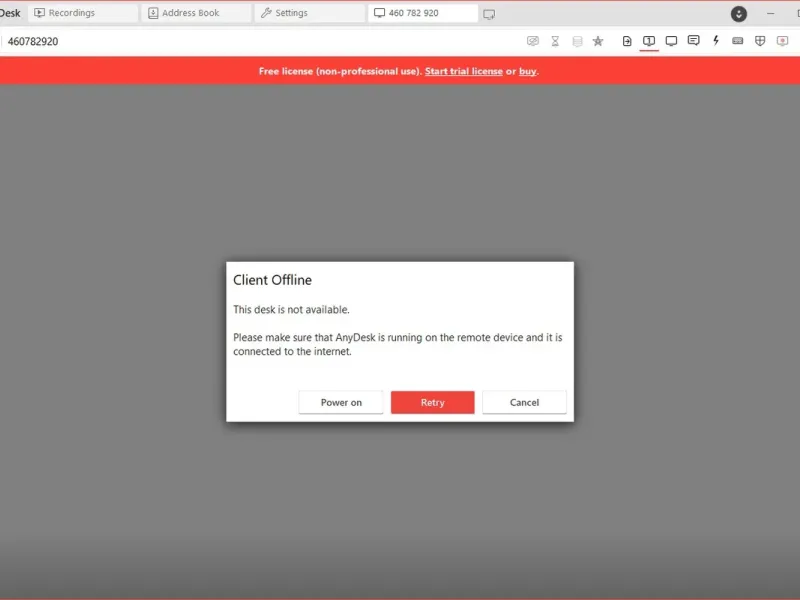Click the shield permissions icon
Viewport: 800px width, 600px height.
click(x=760, y=41)
